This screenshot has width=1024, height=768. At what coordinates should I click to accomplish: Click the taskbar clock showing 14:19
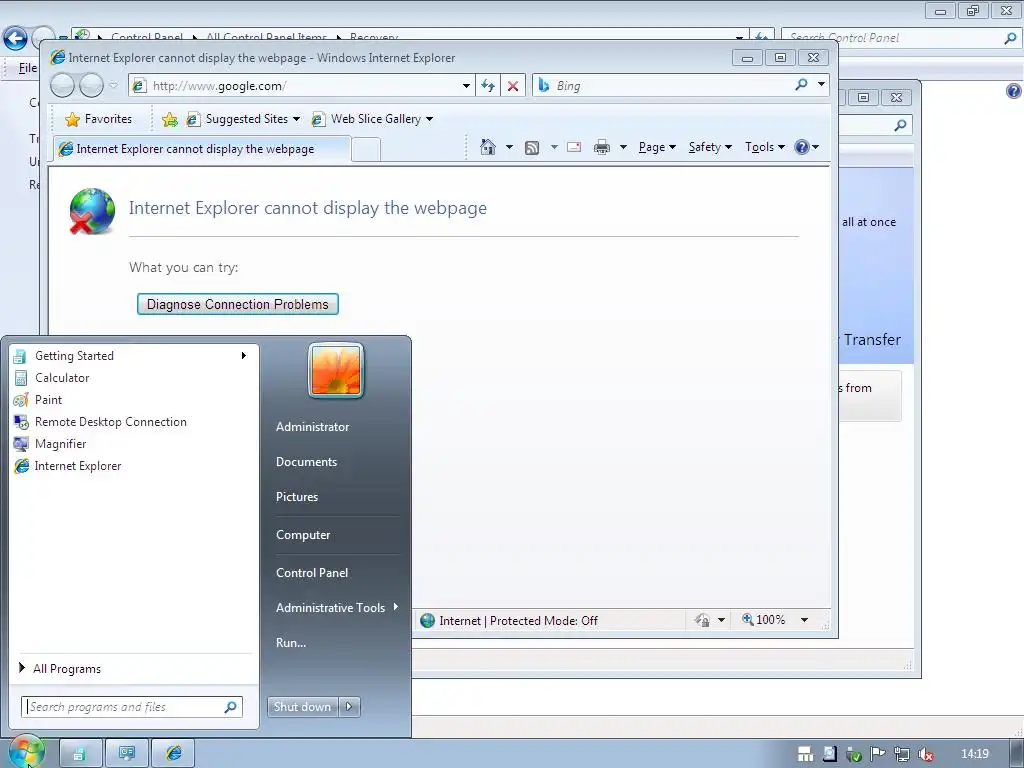pos(974,754)
